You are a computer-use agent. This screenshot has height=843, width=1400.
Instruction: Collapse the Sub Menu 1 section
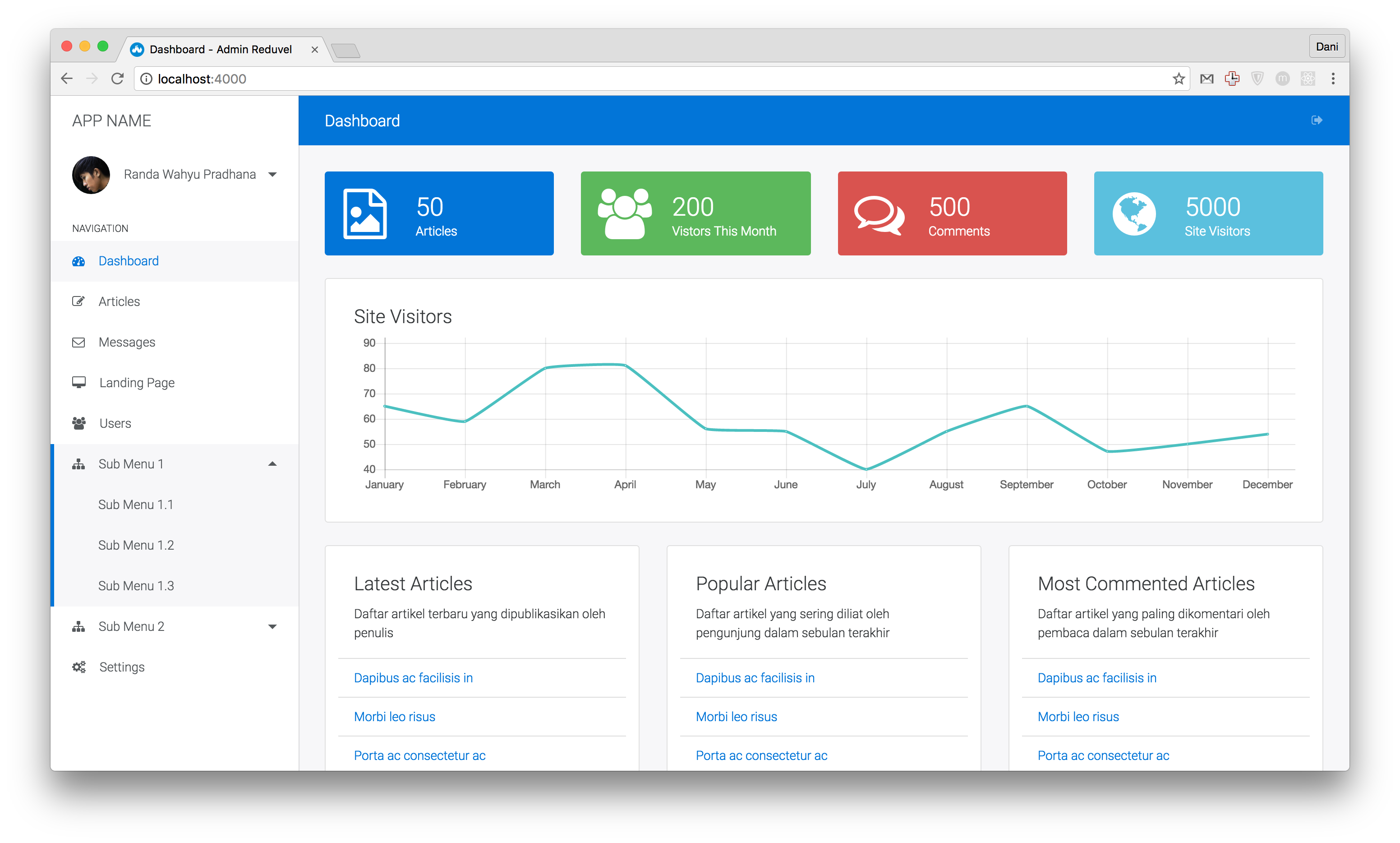click(272, 464)
